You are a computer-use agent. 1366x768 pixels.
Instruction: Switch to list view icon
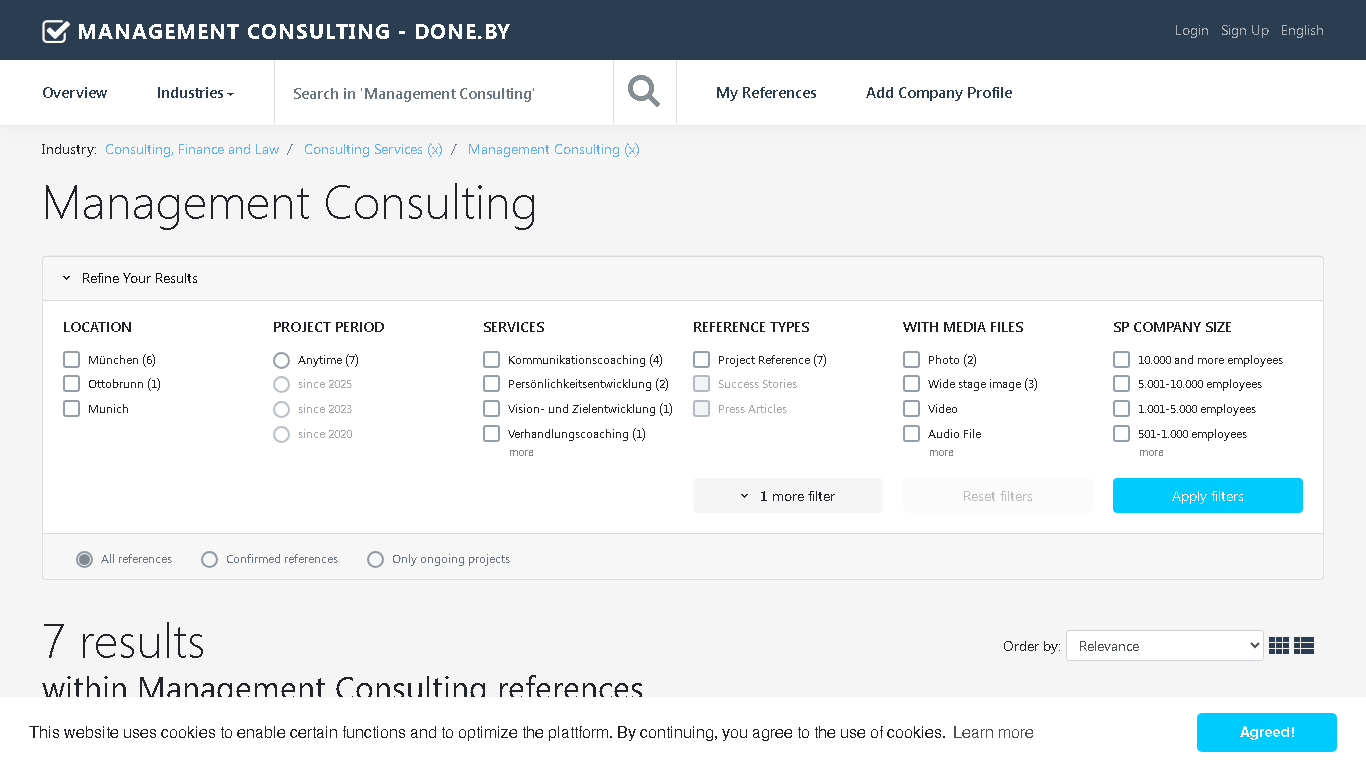[1304, 646]
